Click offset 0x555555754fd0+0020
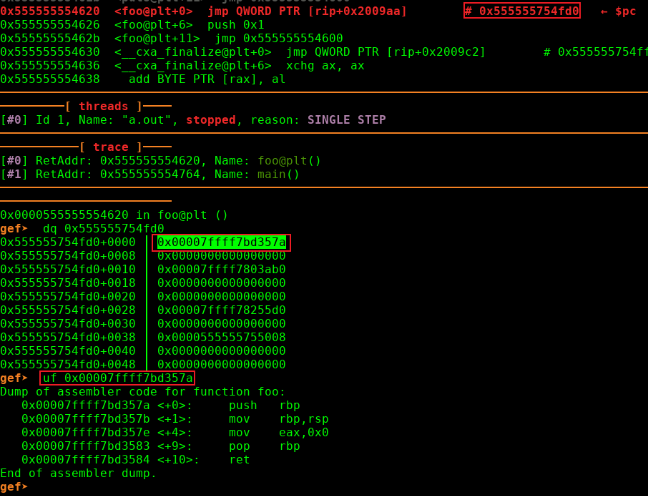Image resolution: width=648 pixels, height=496 pixels. [68, 297]
